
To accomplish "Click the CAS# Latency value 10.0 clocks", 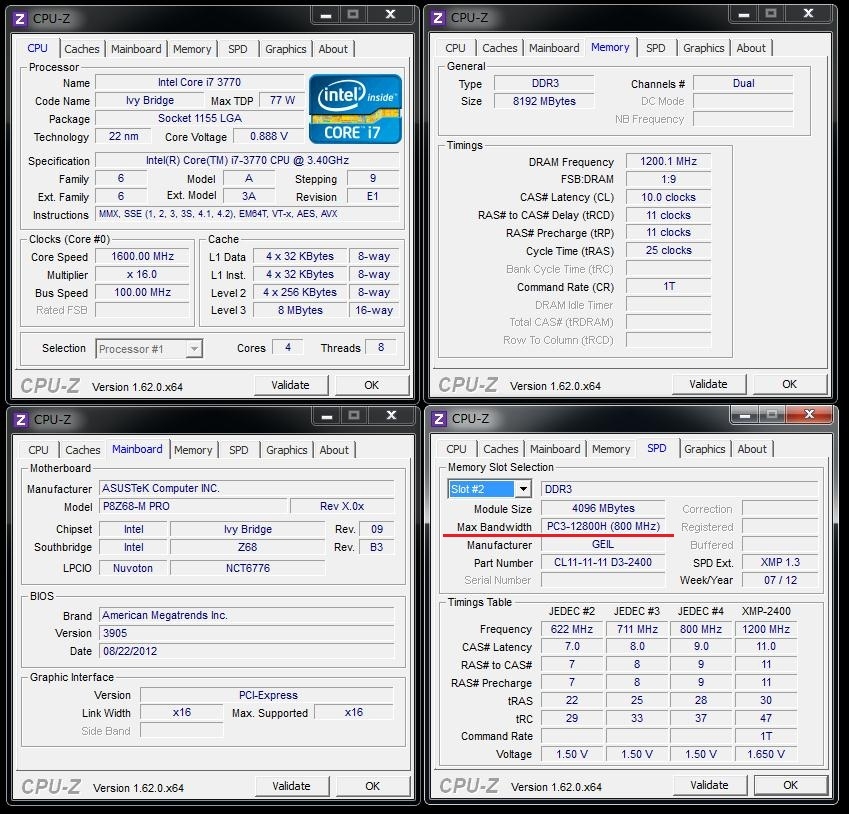I will [668, 197].
